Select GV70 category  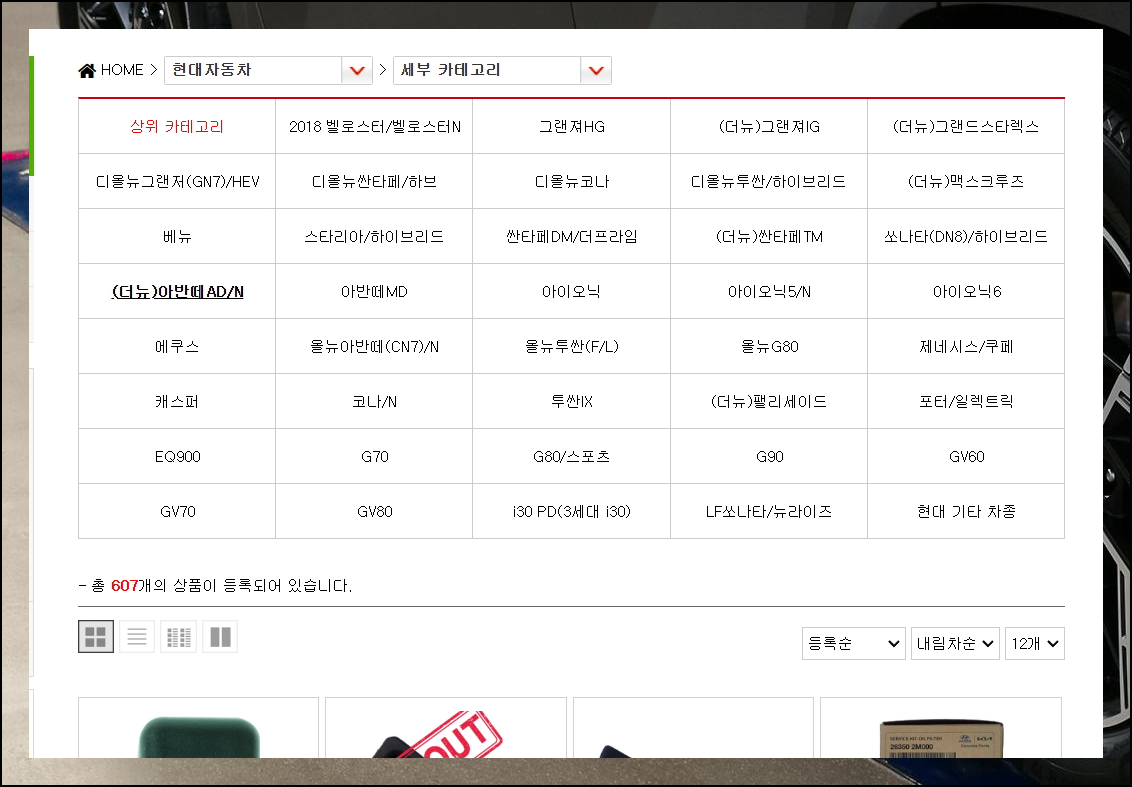177,511
